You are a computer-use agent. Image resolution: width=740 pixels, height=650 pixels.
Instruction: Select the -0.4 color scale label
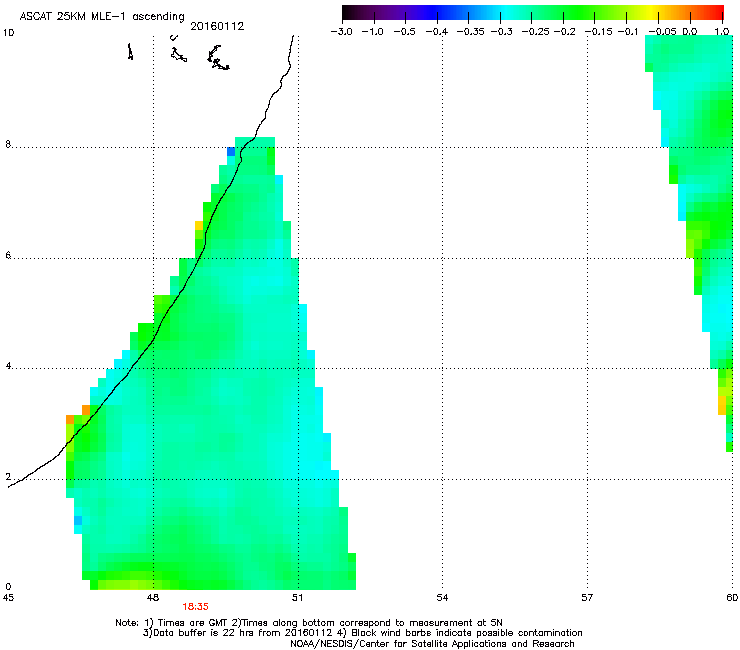click(437, 32)
